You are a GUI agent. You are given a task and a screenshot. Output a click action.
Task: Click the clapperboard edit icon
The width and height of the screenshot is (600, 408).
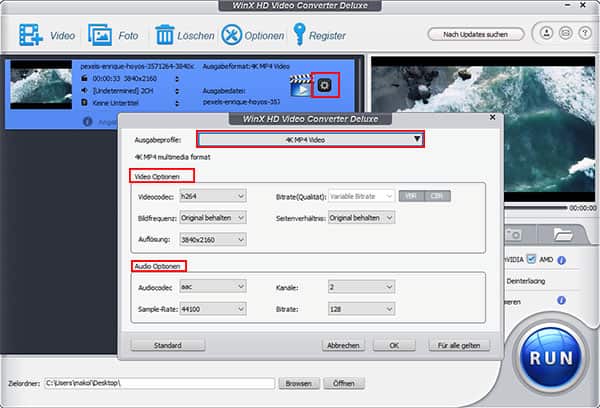[x=300, y=85]
